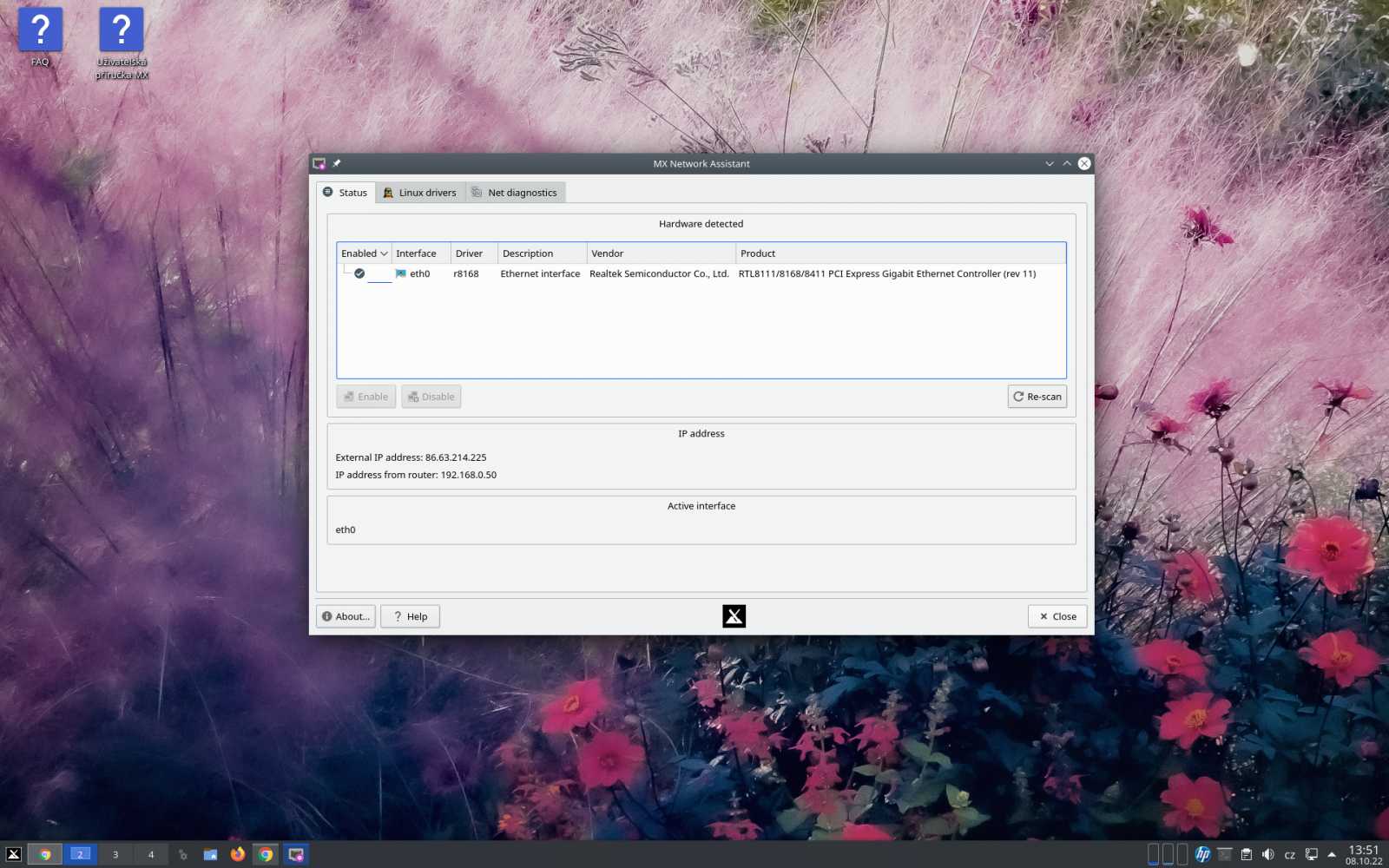Click the Keep Below titlebar chevron button

pos(1050,163)
